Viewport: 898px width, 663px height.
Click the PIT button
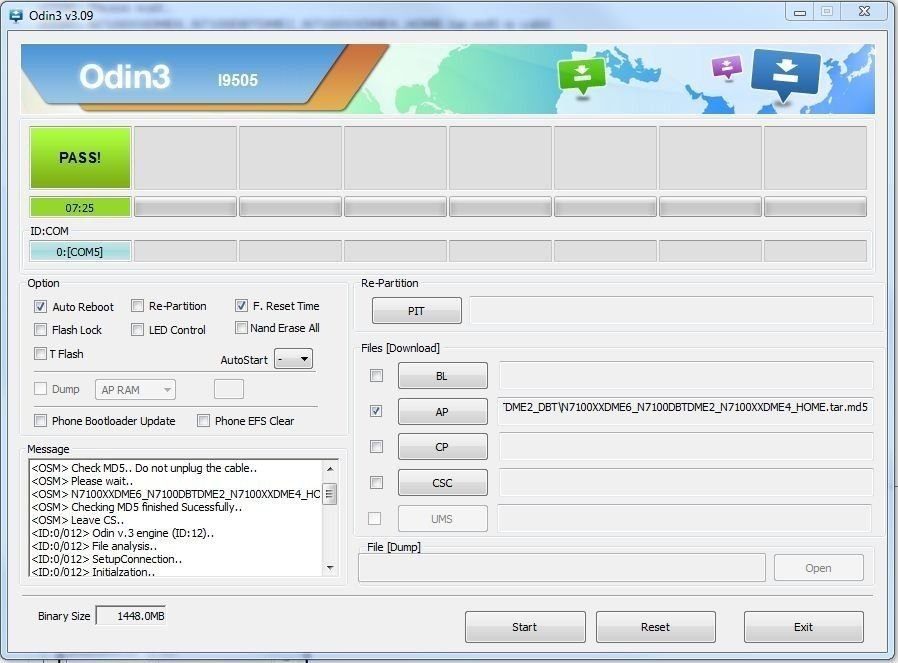click(x=416, y=311)
